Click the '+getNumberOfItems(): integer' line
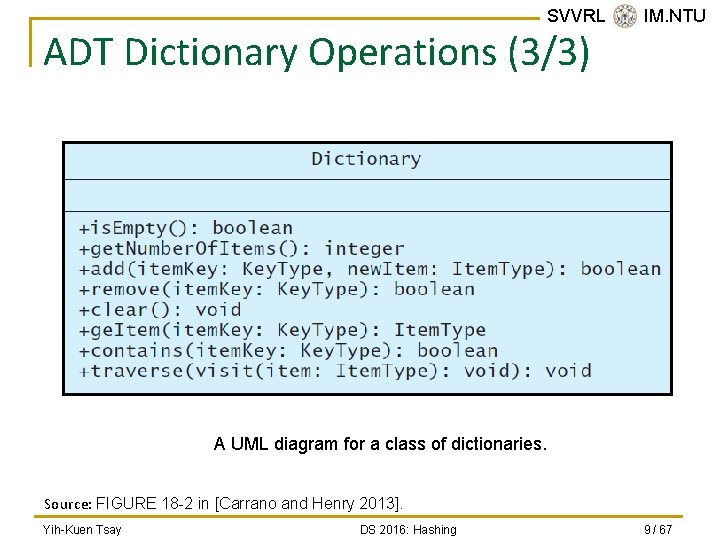 pyautogui.click(x=242, y=249)
